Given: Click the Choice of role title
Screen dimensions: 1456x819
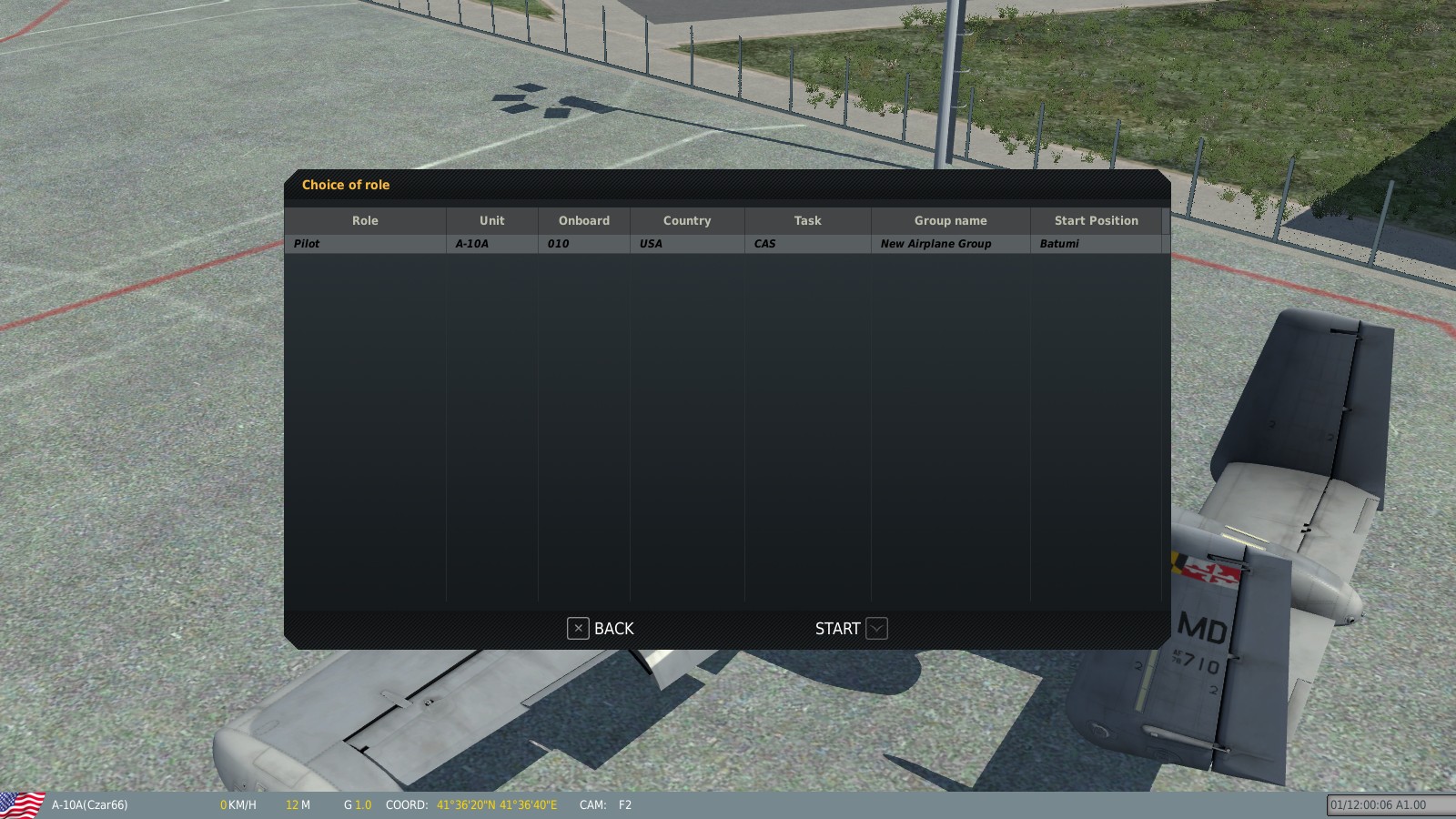Looking at the screenshot, I should 346,185.
